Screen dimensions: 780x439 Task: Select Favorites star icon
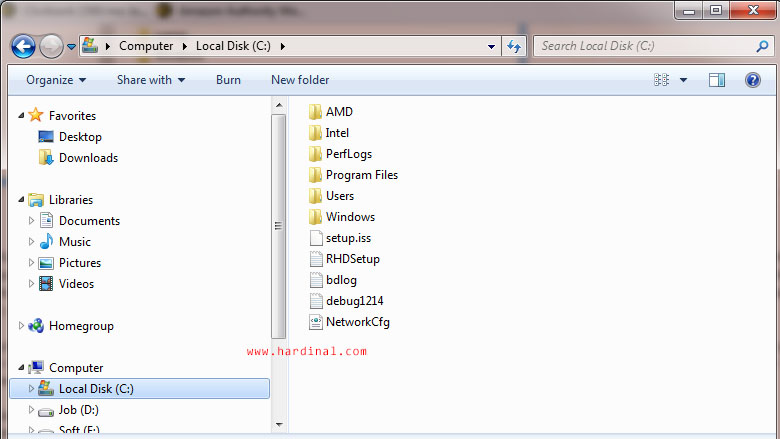tap(36, 115)
